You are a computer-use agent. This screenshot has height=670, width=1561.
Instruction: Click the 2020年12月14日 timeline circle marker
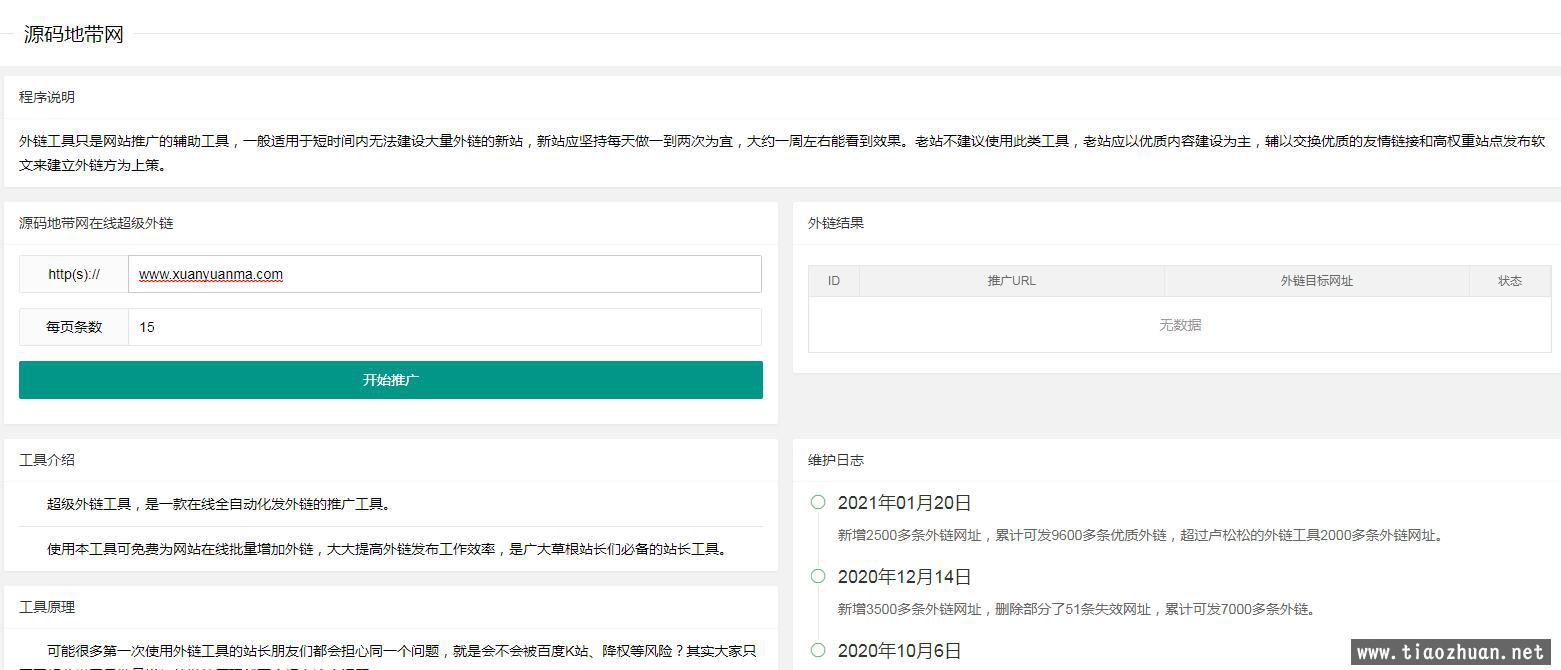(818, 576)
